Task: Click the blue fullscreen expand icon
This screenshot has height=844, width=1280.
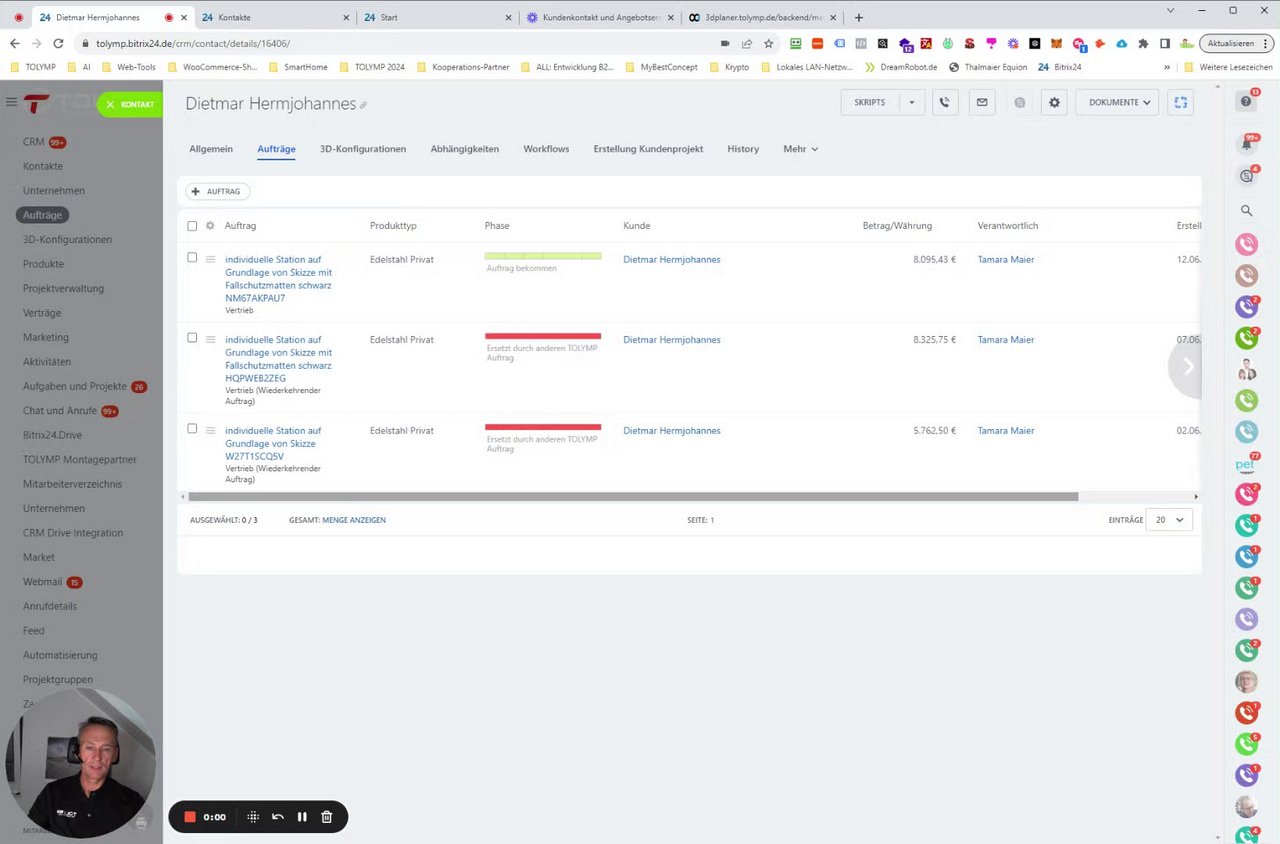Action: pyautogui.click(x=1181, y=102)
